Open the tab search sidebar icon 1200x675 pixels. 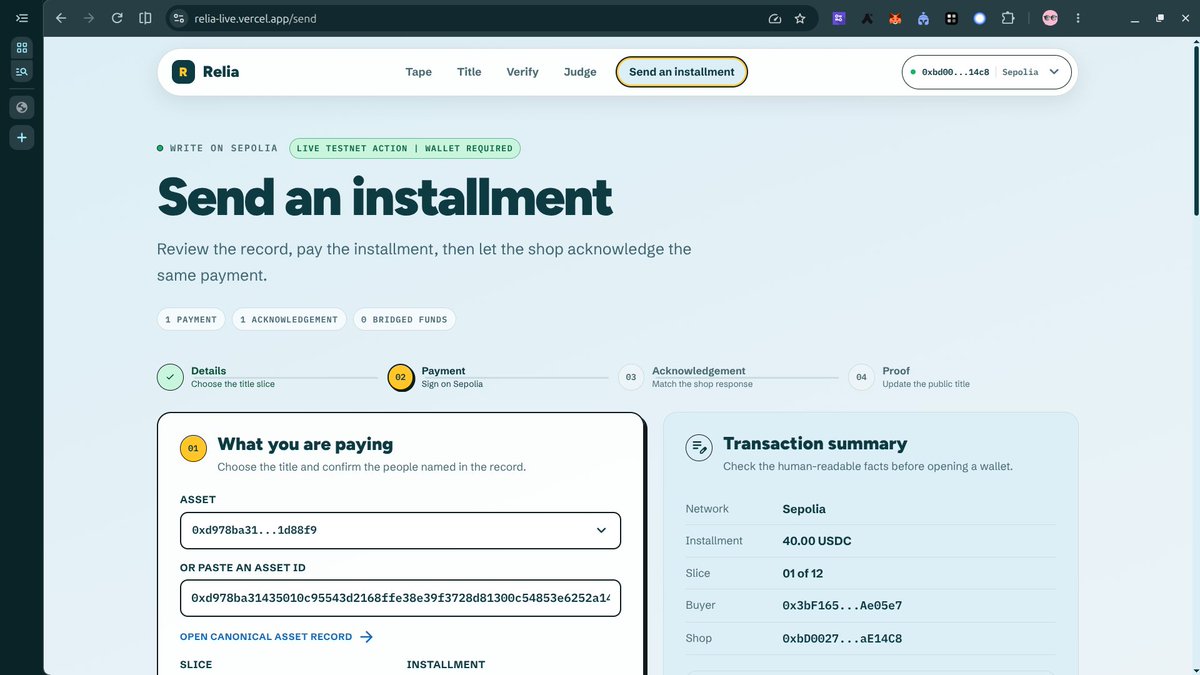22,71
